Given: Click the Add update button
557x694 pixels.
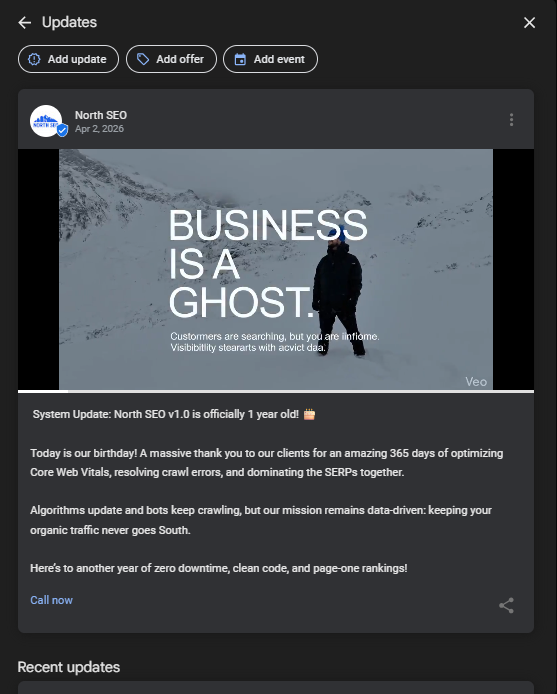Looking at the screenshot, I should point(68,59).
